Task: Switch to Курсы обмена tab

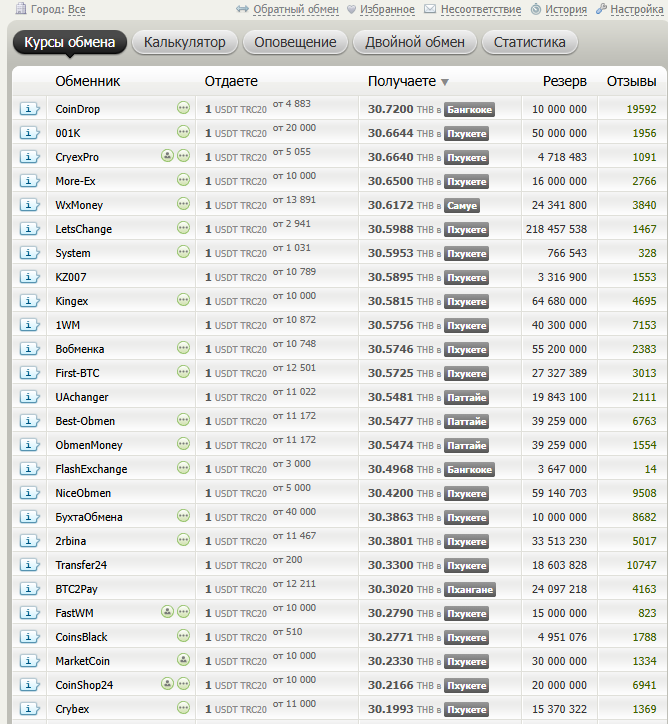Action: click(70, 42)
